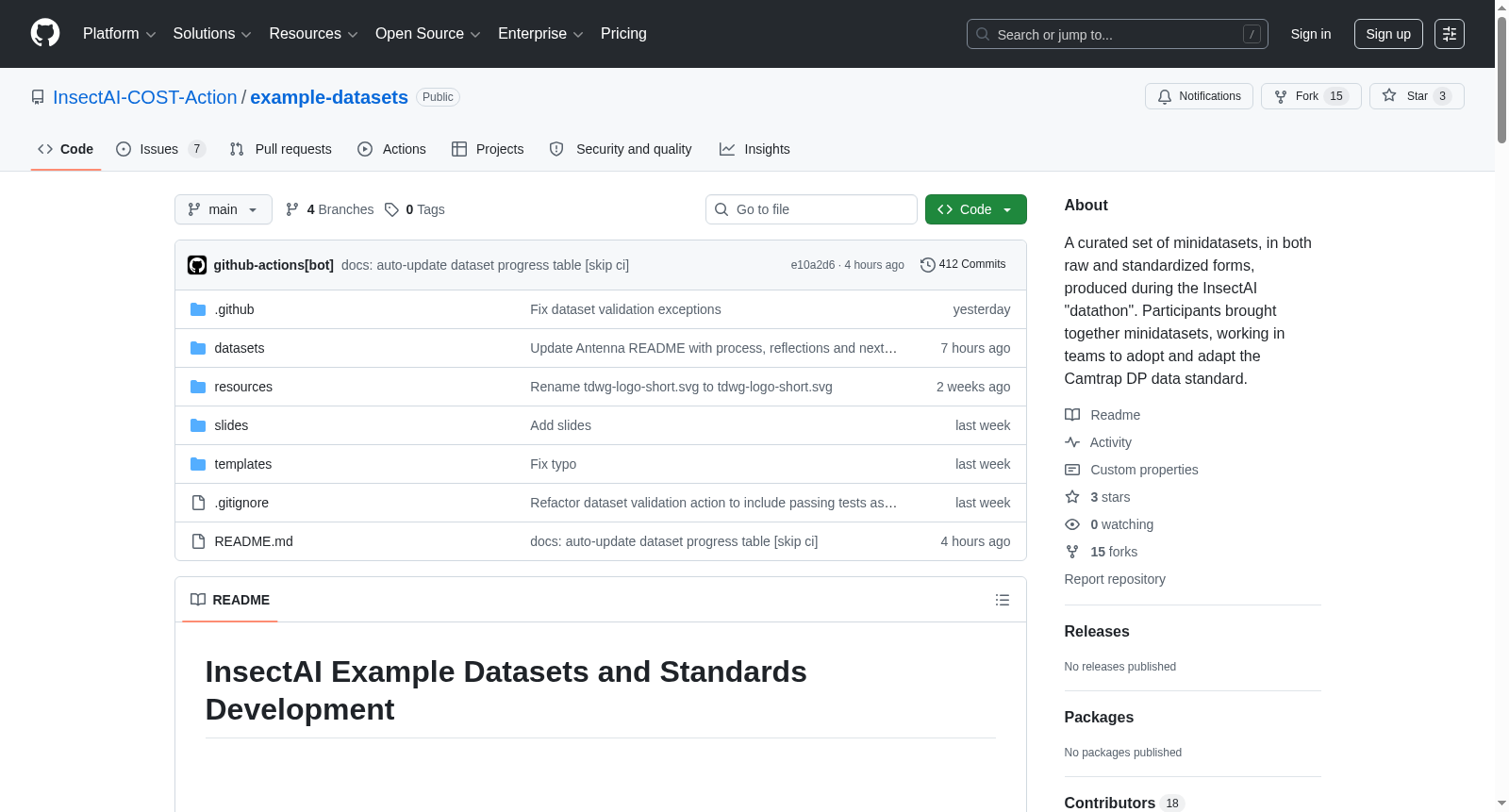The width and height of the screenshot is (1509, 812).
Task: Open the main branch selector dropdown
Action: click(224, 209)
